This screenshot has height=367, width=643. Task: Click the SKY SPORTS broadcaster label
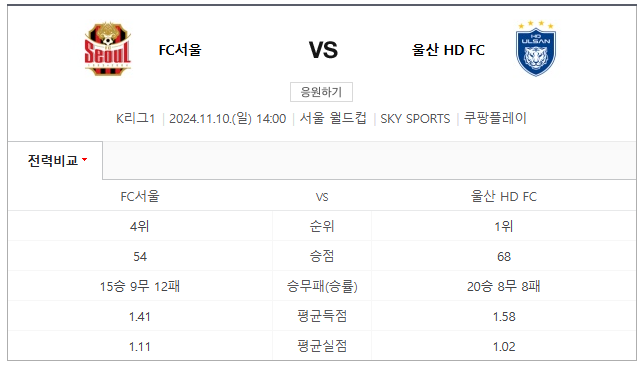(x=415, y=119)
